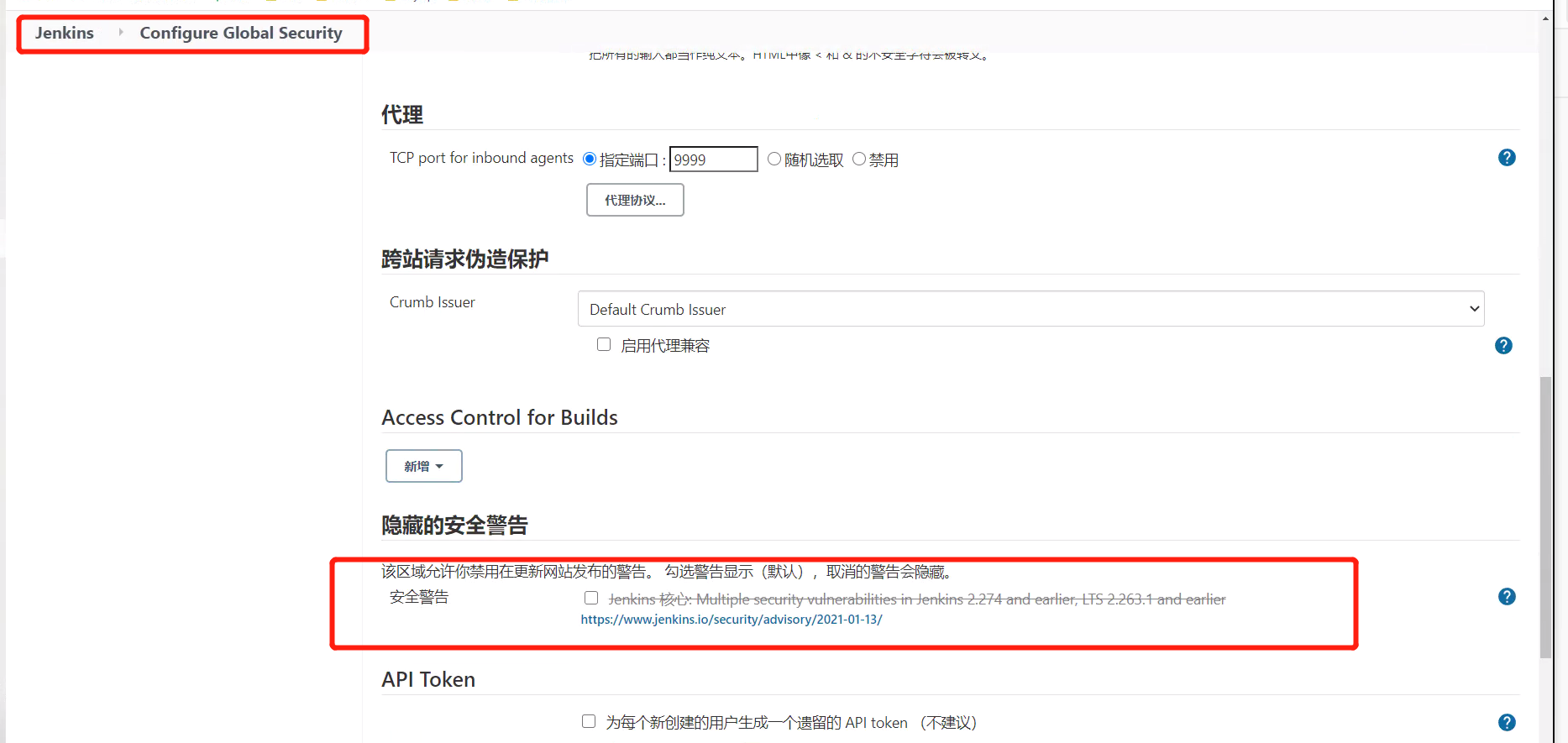Open help for TCP port for inbound agents
Image resolution: width=1568 pixels, height=743 pixels.
point(1507,158)
